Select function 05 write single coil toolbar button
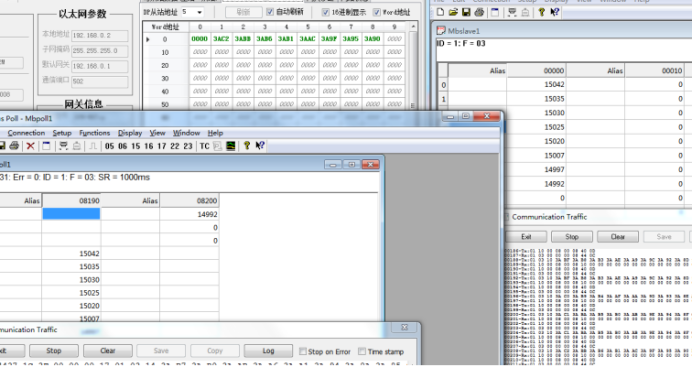Screen dimensions: 692x367 (x=109, y=146)
